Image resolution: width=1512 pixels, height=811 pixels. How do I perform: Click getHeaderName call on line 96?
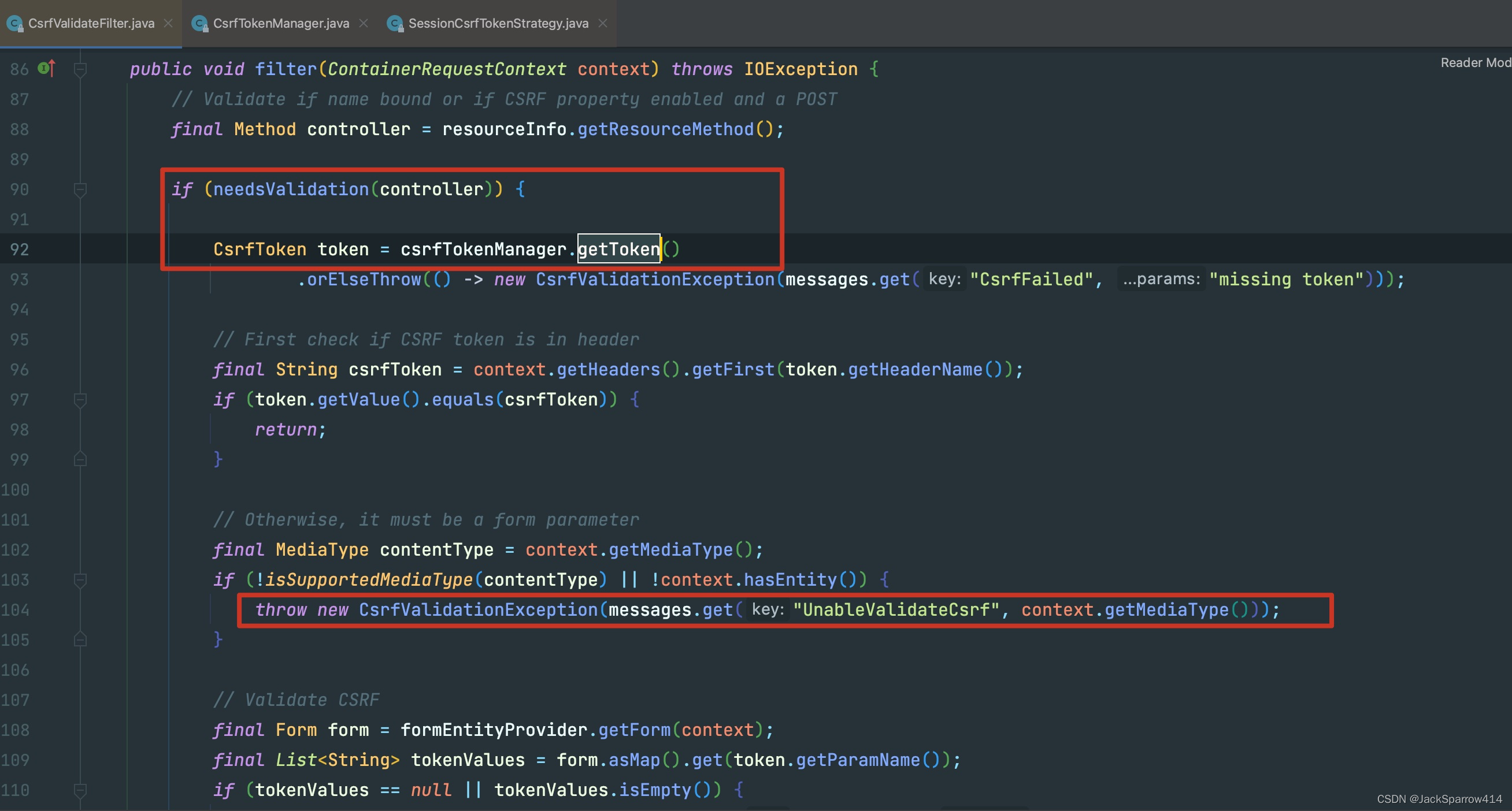(915, 370)
